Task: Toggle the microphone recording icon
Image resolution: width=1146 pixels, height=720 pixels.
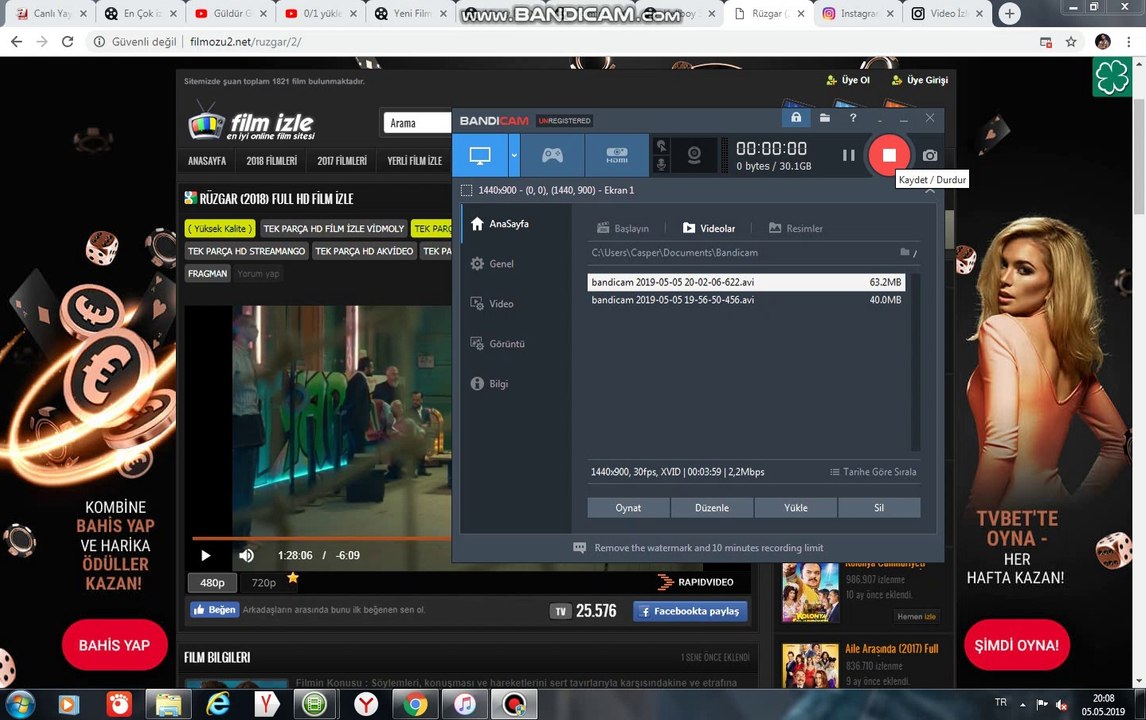Action: (x=661, y=164)
